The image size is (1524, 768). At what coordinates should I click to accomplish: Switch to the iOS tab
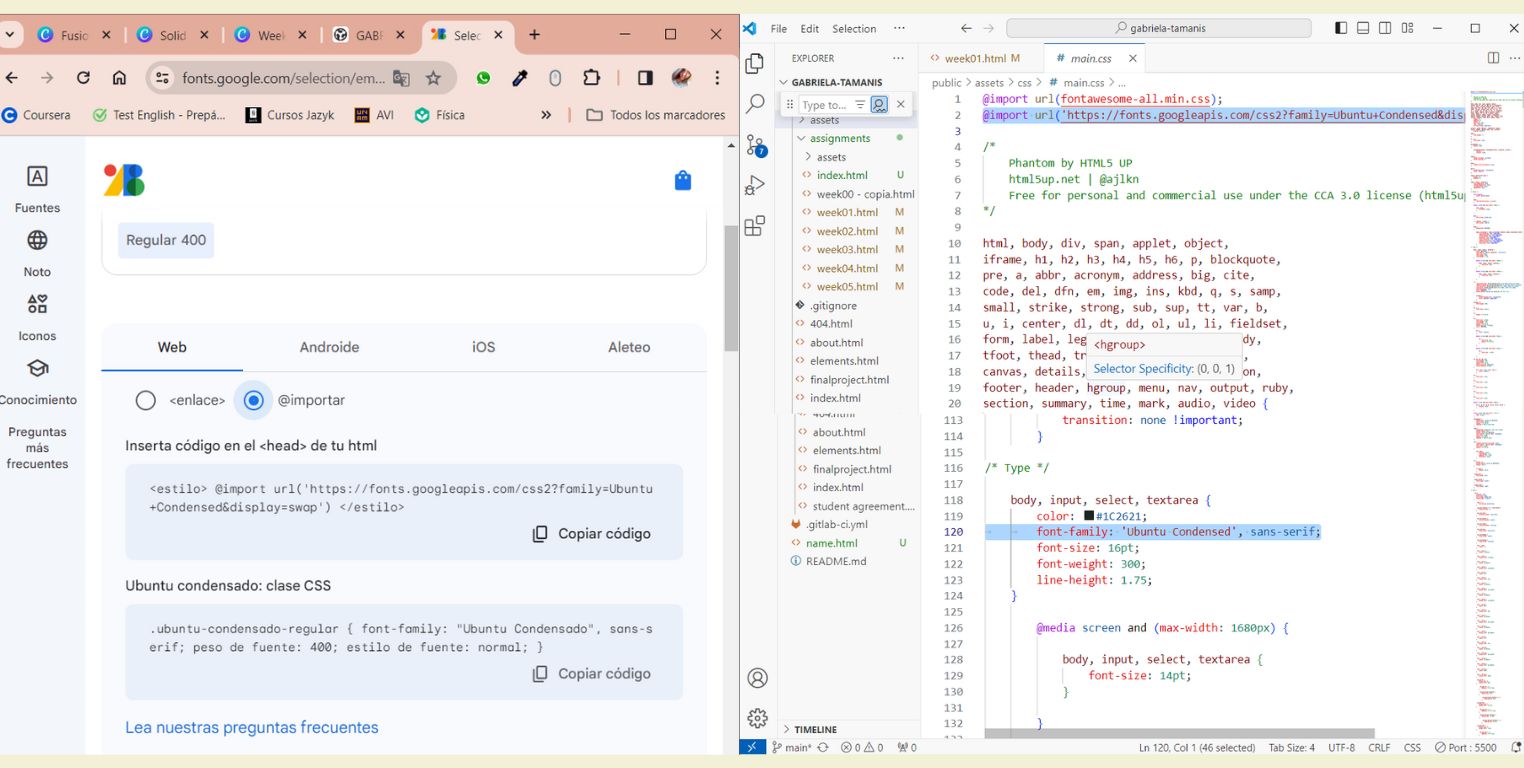click(x=483, y=347)
